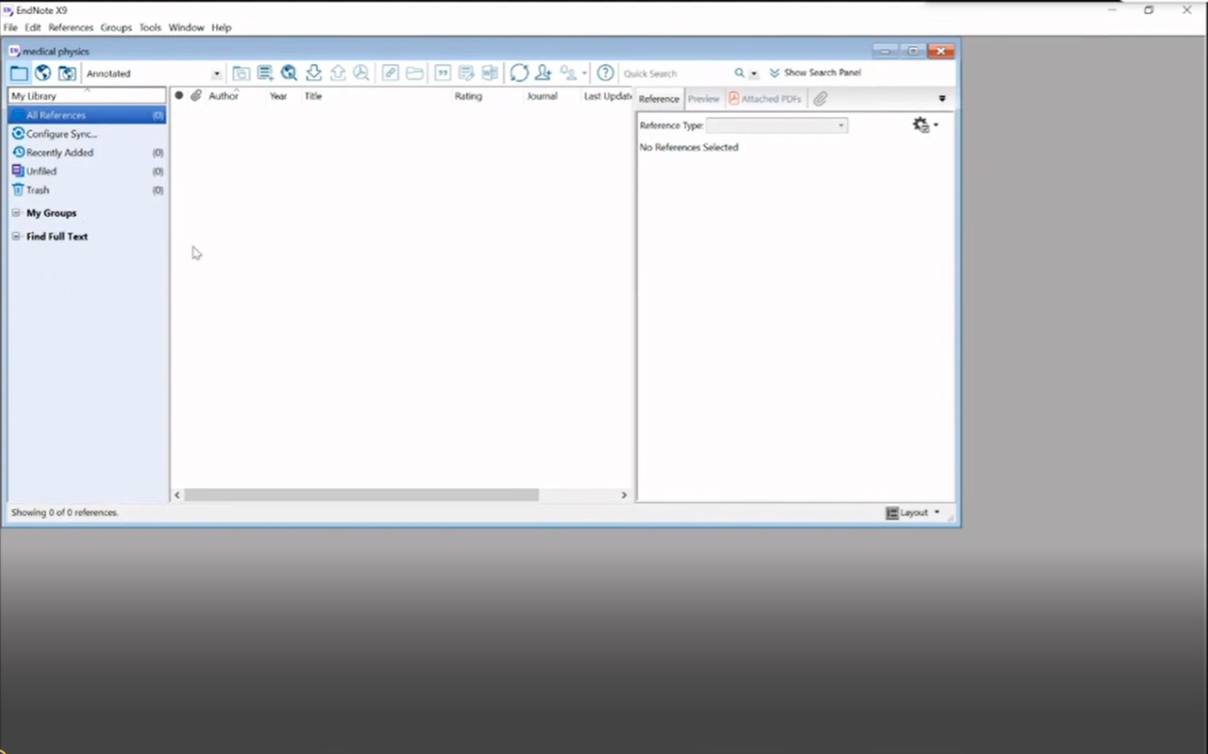Open the reference panel tab menu arrow
Viewport: 1208px width, 754px height.
pos(942,99)
